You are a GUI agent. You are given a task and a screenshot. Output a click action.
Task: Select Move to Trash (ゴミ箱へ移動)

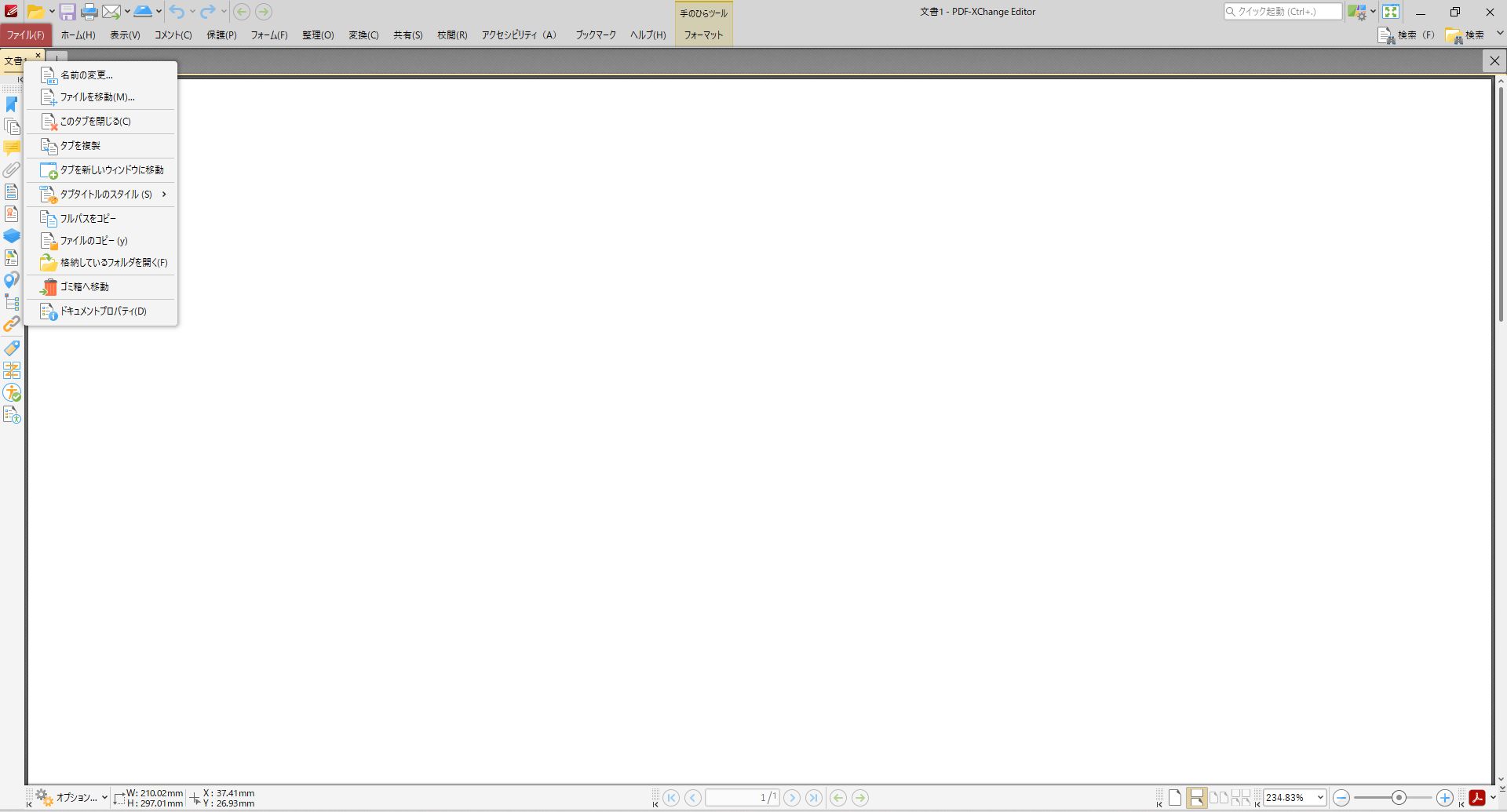pyautogui.click(x=100, y=287)
